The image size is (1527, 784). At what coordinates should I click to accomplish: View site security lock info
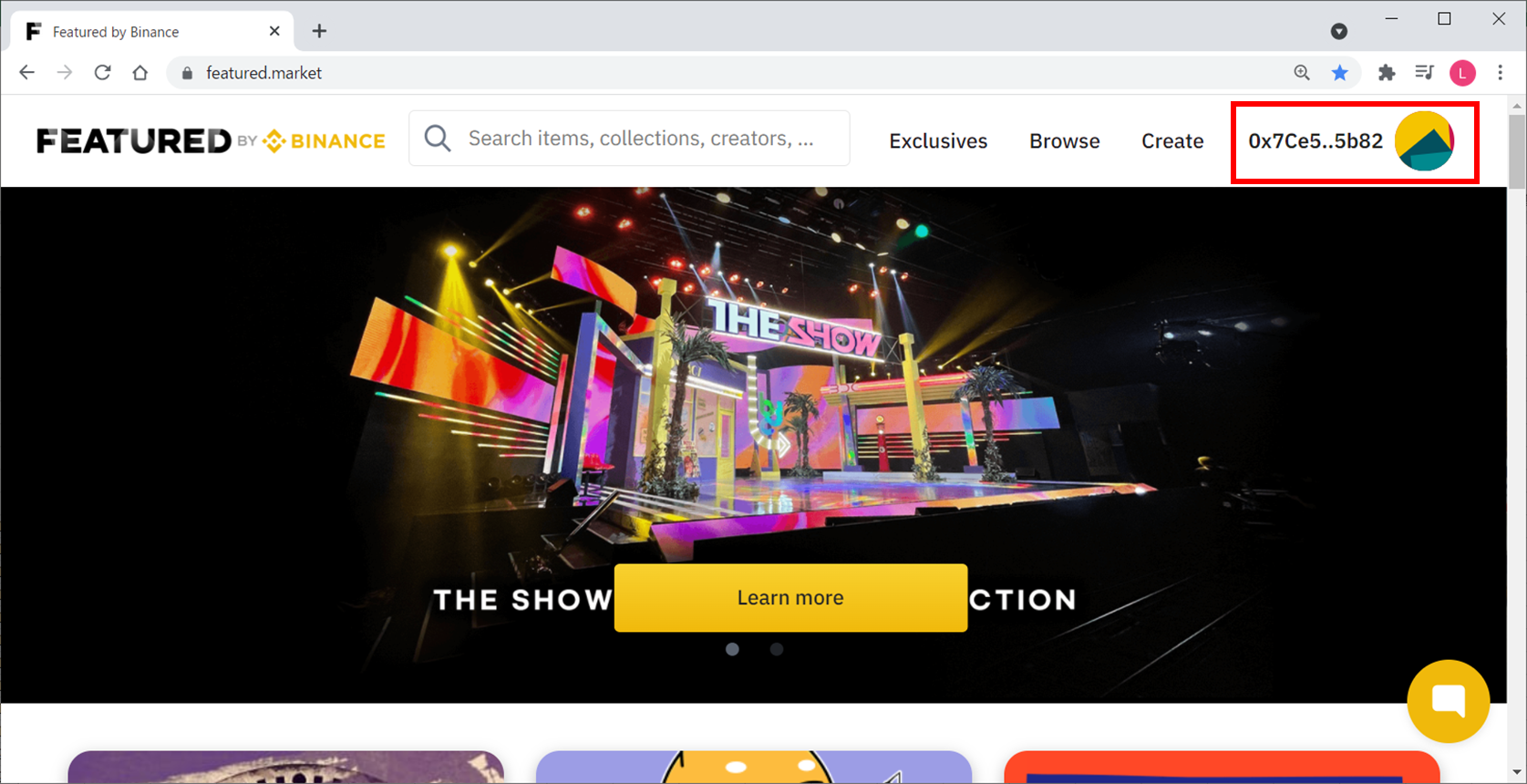point(187,73)
